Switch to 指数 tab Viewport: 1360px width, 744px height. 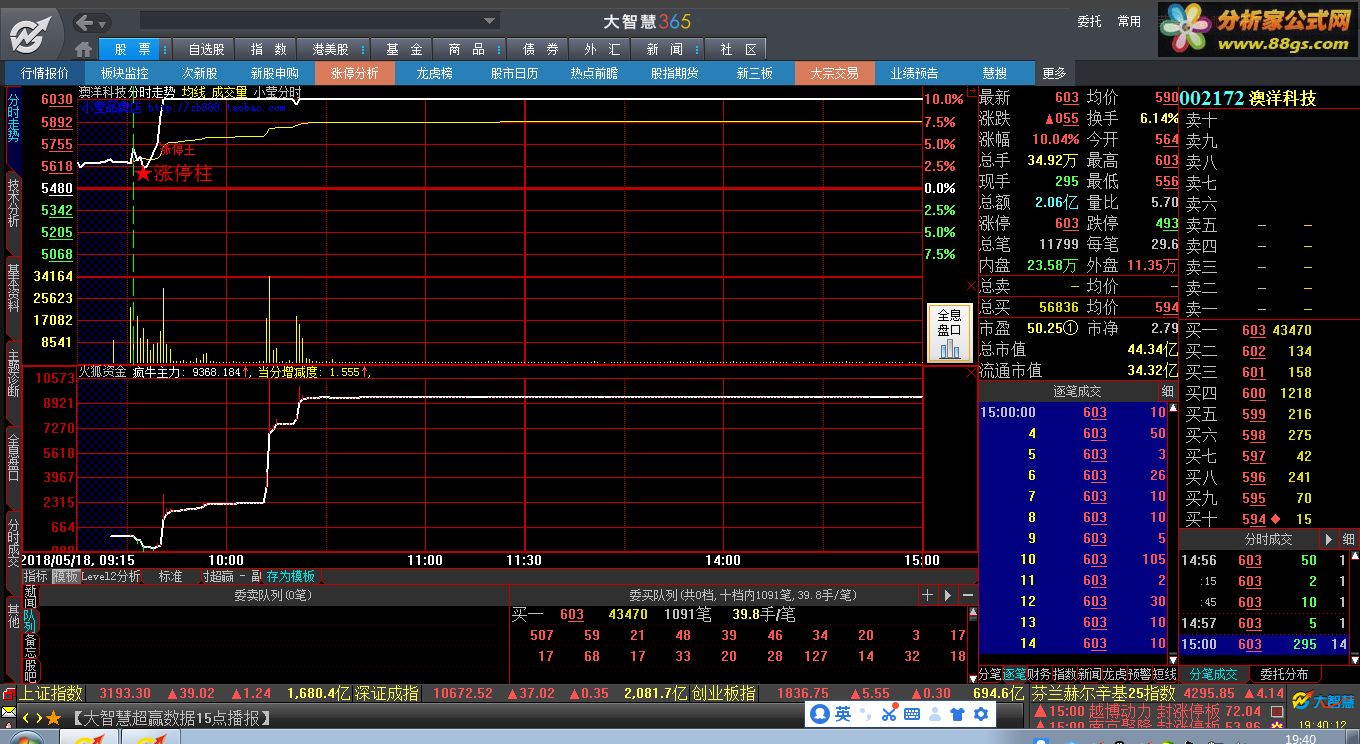(268, 49)
